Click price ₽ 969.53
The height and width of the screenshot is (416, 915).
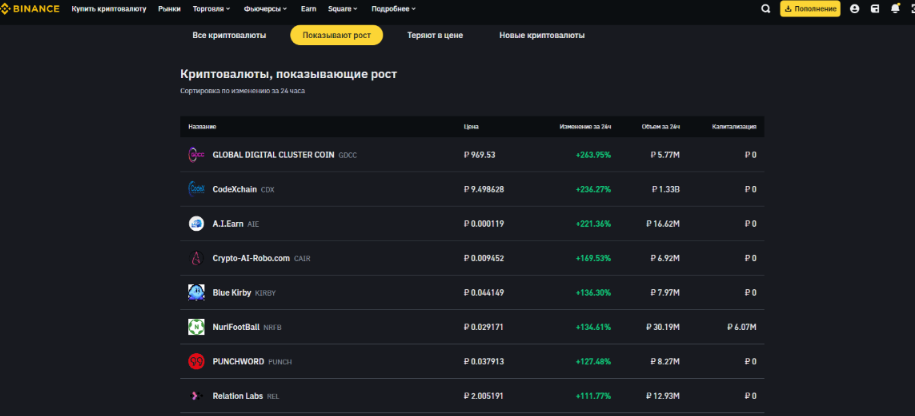click(x=480, y=155)
